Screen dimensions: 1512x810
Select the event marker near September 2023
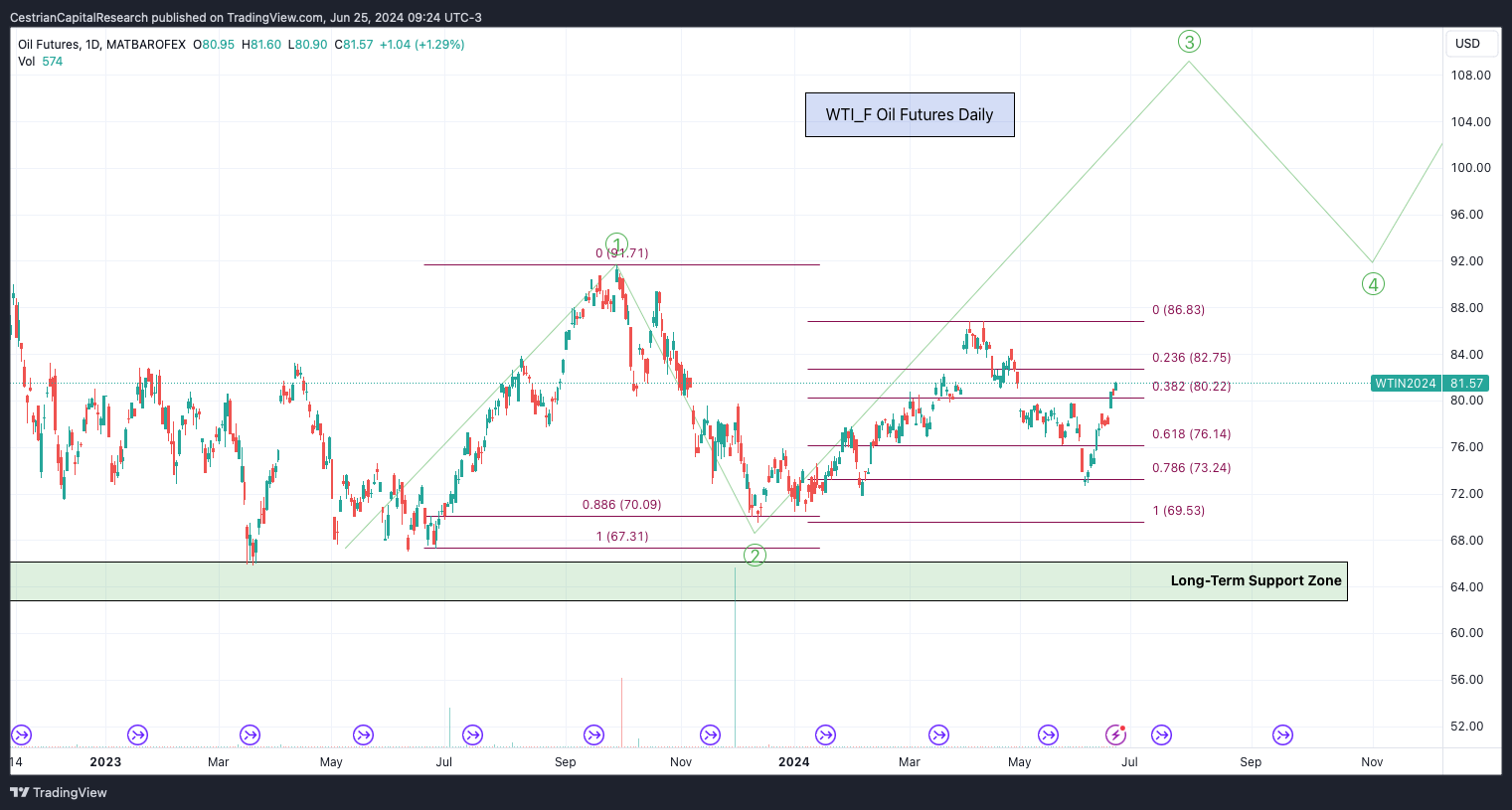[593, 735]
